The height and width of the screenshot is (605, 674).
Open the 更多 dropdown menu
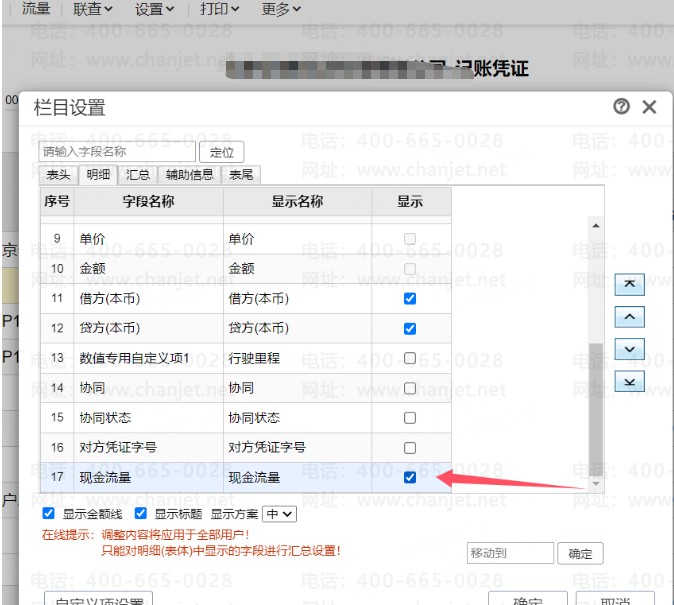(x=282, y=9)
